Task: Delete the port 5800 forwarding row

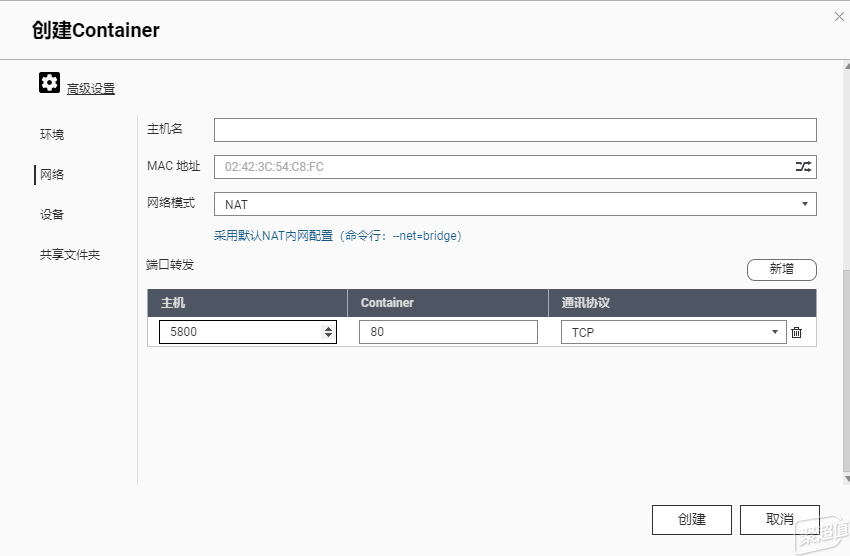Action: click(796, 332)
